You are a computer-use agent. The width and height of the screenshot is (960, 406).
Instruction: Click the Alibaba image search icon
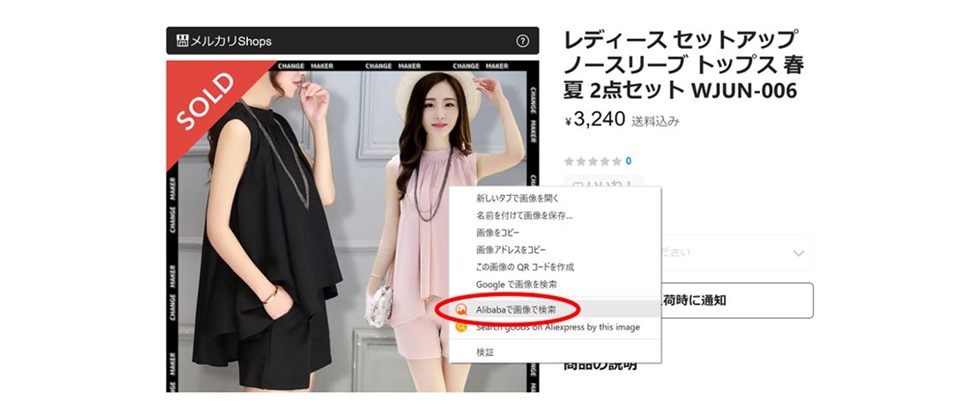(461, 310)
